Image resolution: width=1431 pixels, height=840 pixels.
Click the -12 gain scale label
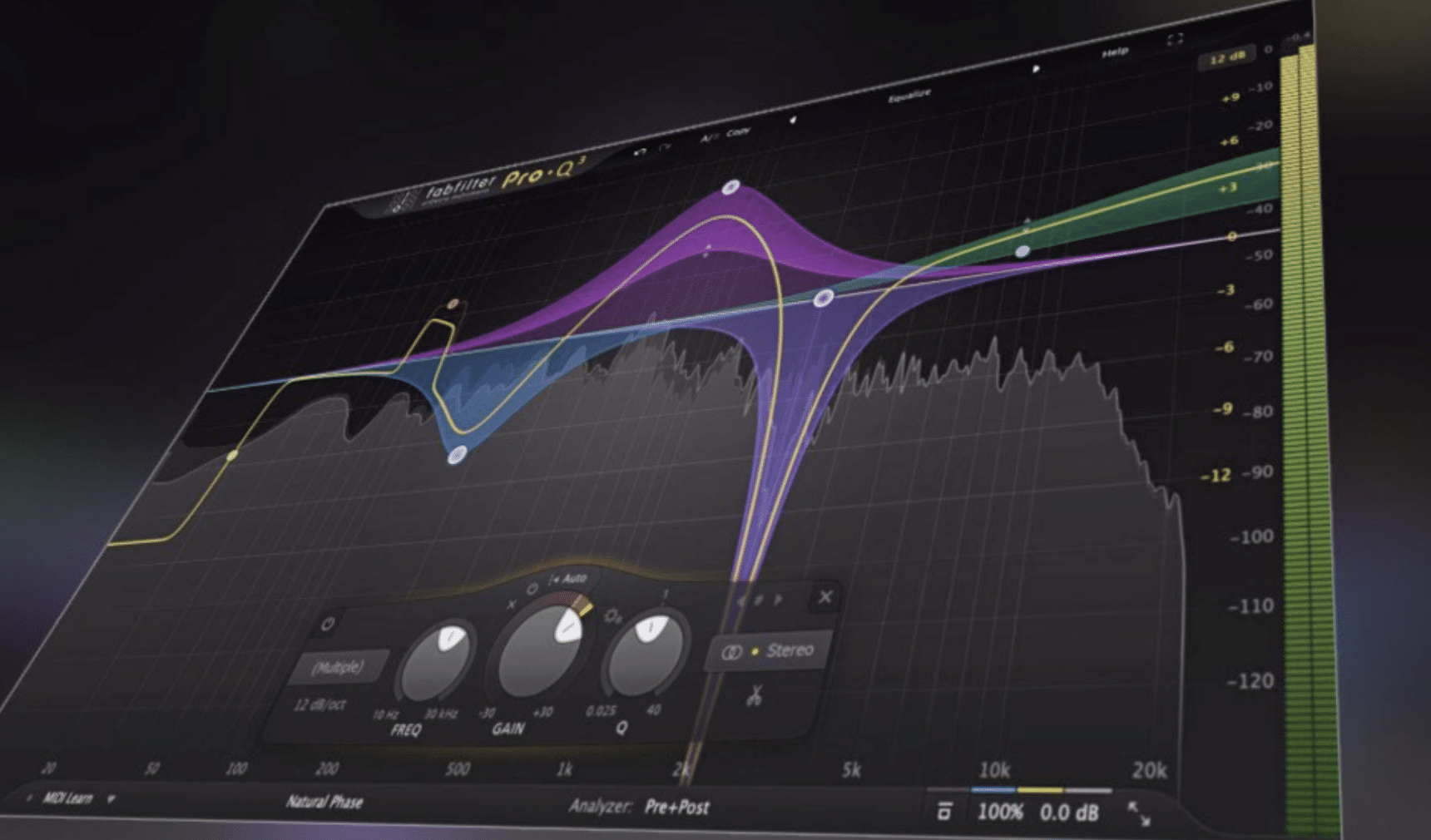point(1216,476)
